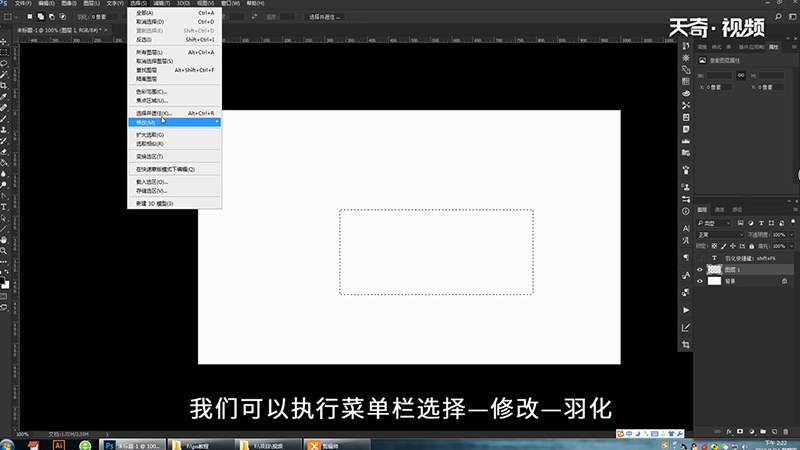
Task: Select the Eraser tool
Action: click(x=4, y=152)
